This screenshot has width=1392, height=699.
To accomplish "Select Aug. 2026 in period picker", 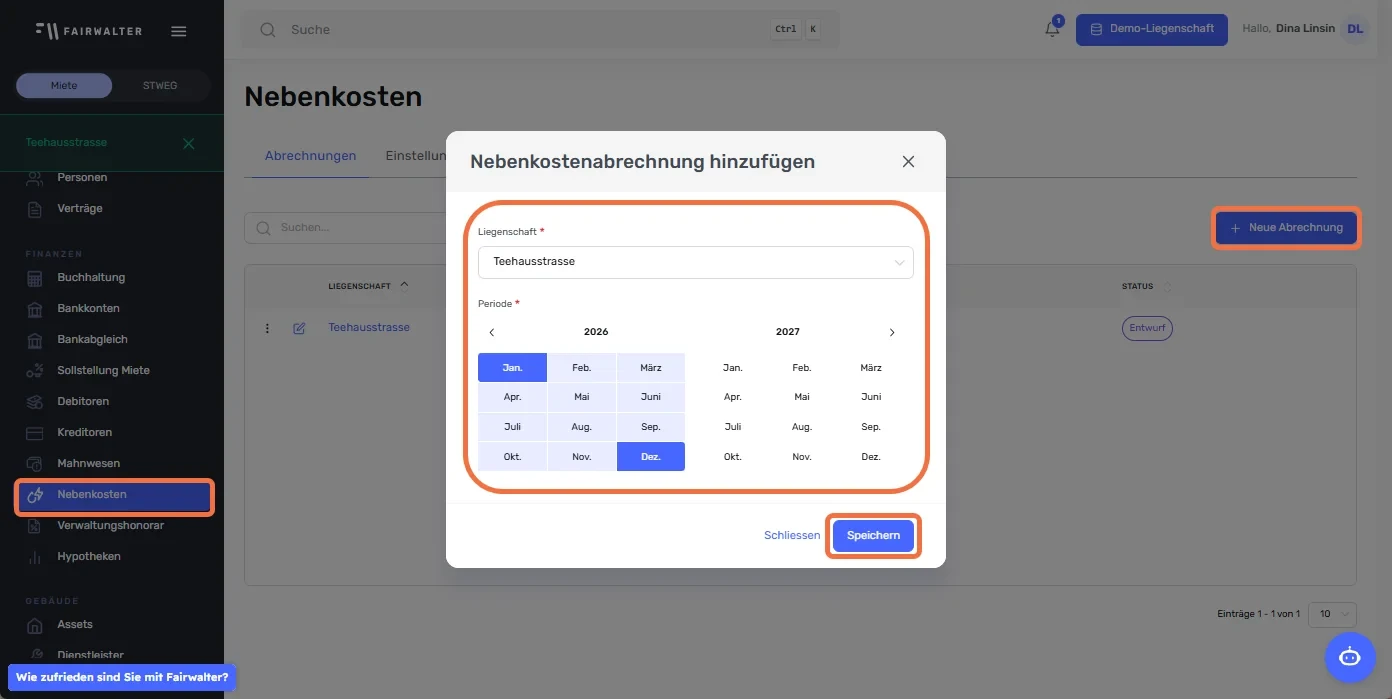I will [582, 427].
